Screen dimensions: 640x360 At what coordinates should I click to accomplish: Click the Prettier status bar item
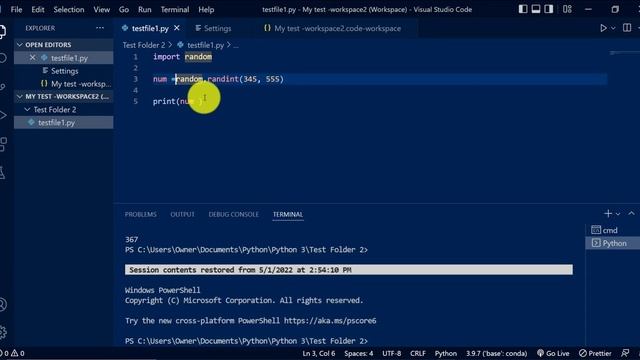click(595, 353)
